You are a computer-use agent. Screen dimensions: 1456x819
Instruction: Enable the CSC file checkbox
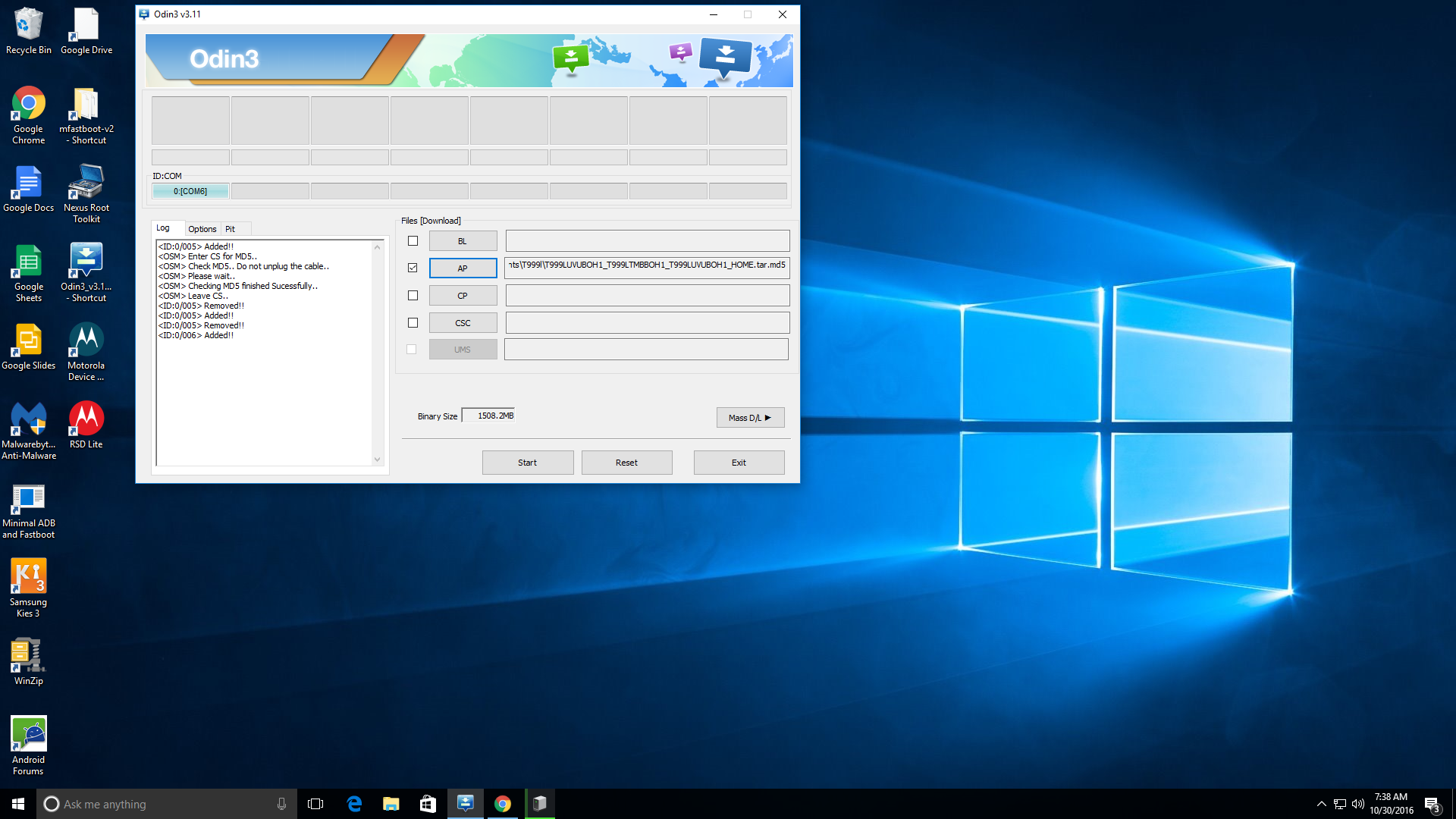tap(413, 323)
